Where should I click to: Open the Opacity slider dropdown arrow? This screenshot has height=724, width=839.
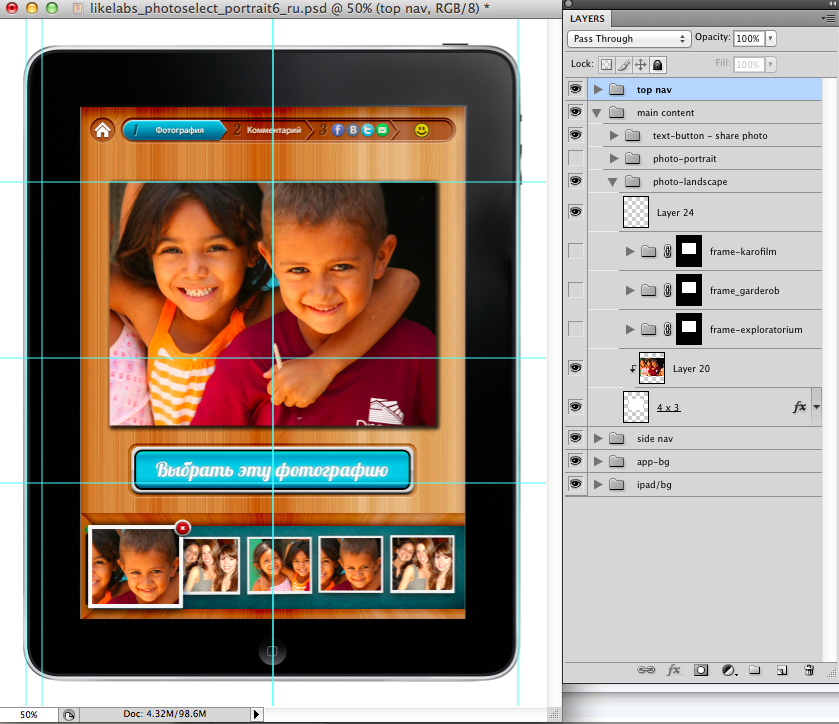coord(770,39)
